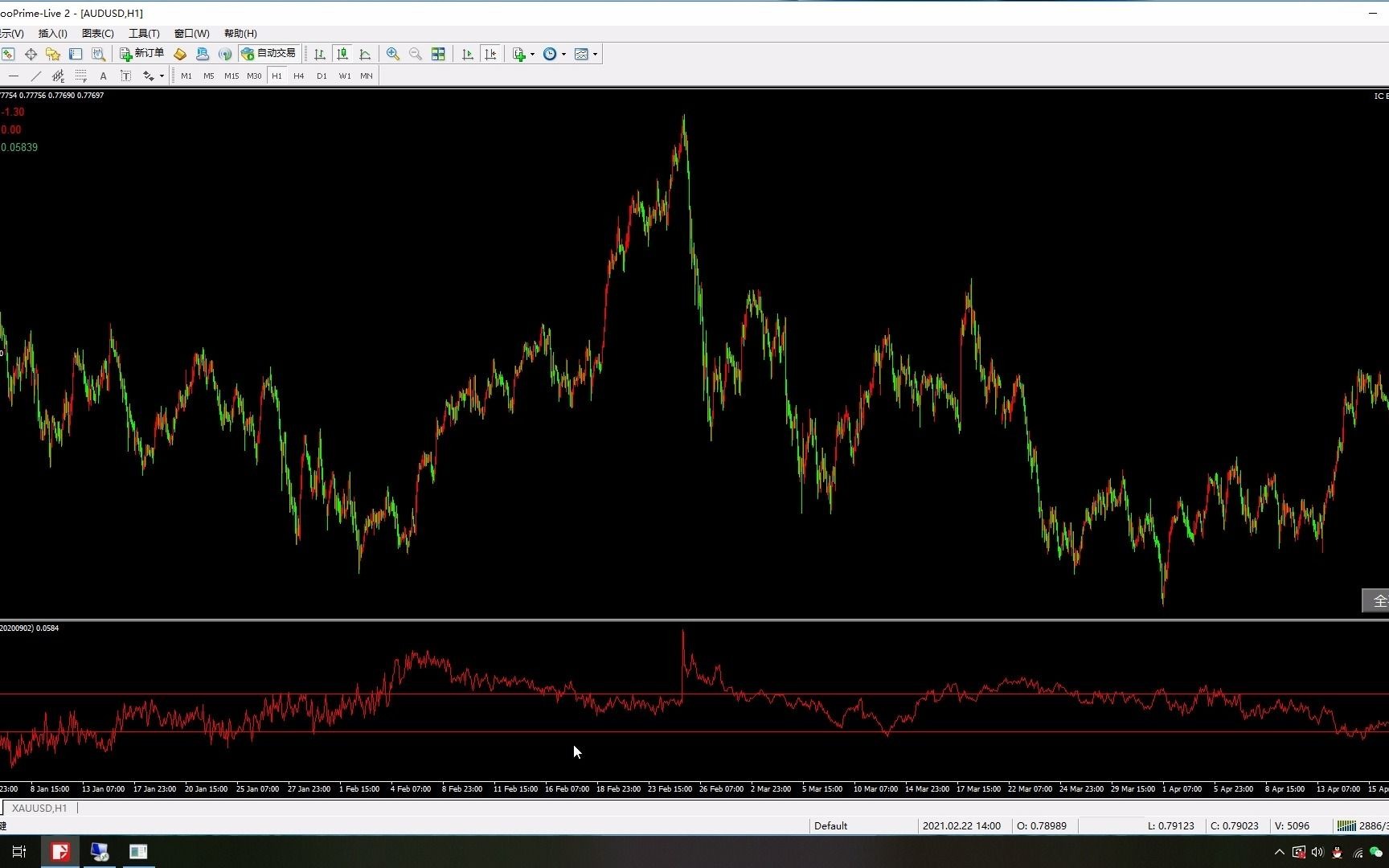Click the 2021.02.22 14:00 status bar entry
1389x868 pixels.
click(x=962, y=825)
